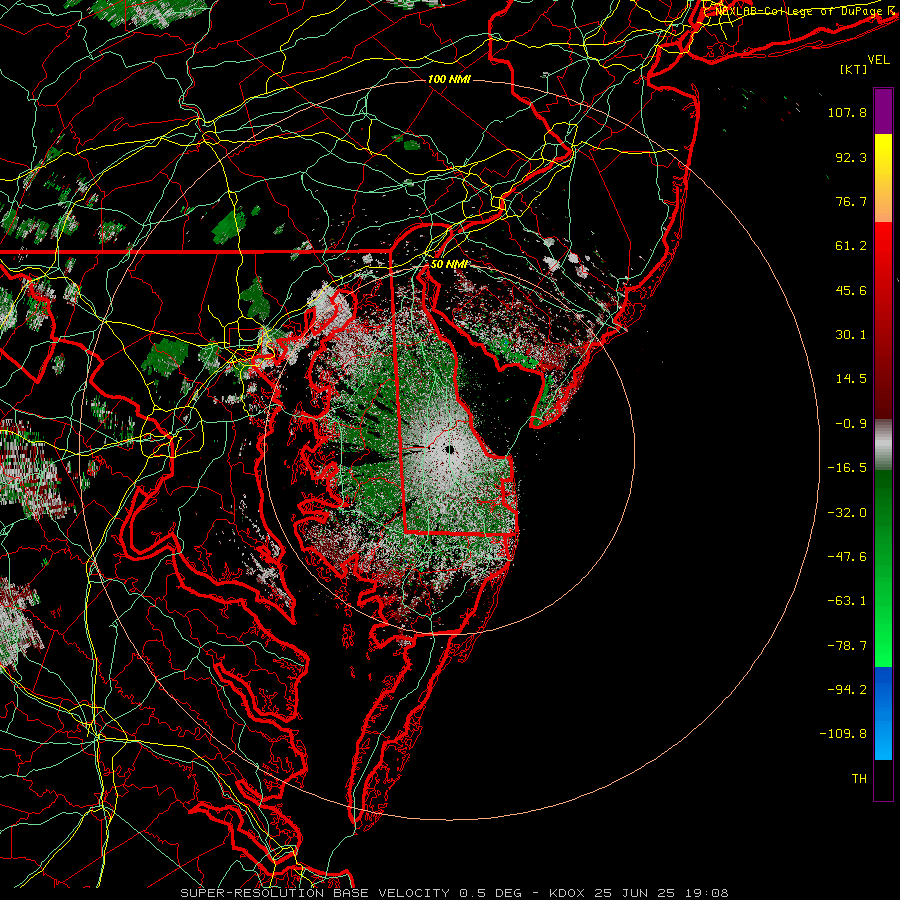The height and width of the screenshot is (900, 900).
Task: Click the 107.8 velocity scale value
Action: [847, 112]
